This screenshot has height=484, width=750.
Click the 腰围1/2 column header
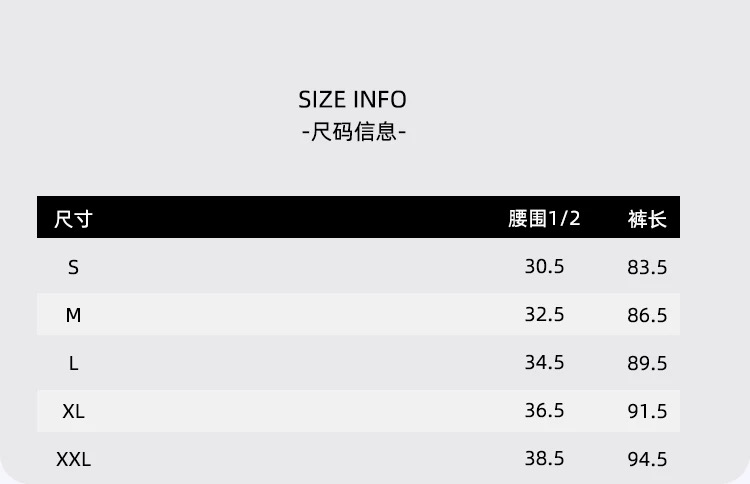[544, 219]
